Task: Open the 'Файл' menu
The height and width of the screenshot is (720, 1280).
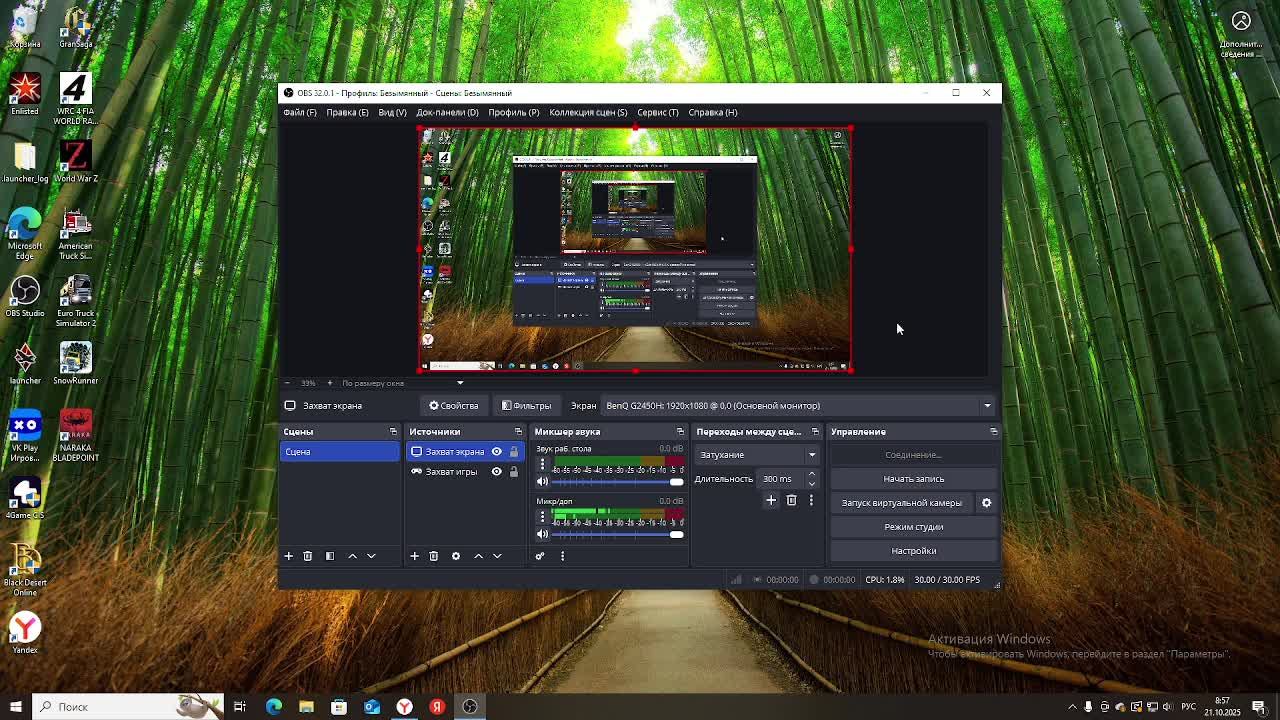Action: (x=299, y=112)
